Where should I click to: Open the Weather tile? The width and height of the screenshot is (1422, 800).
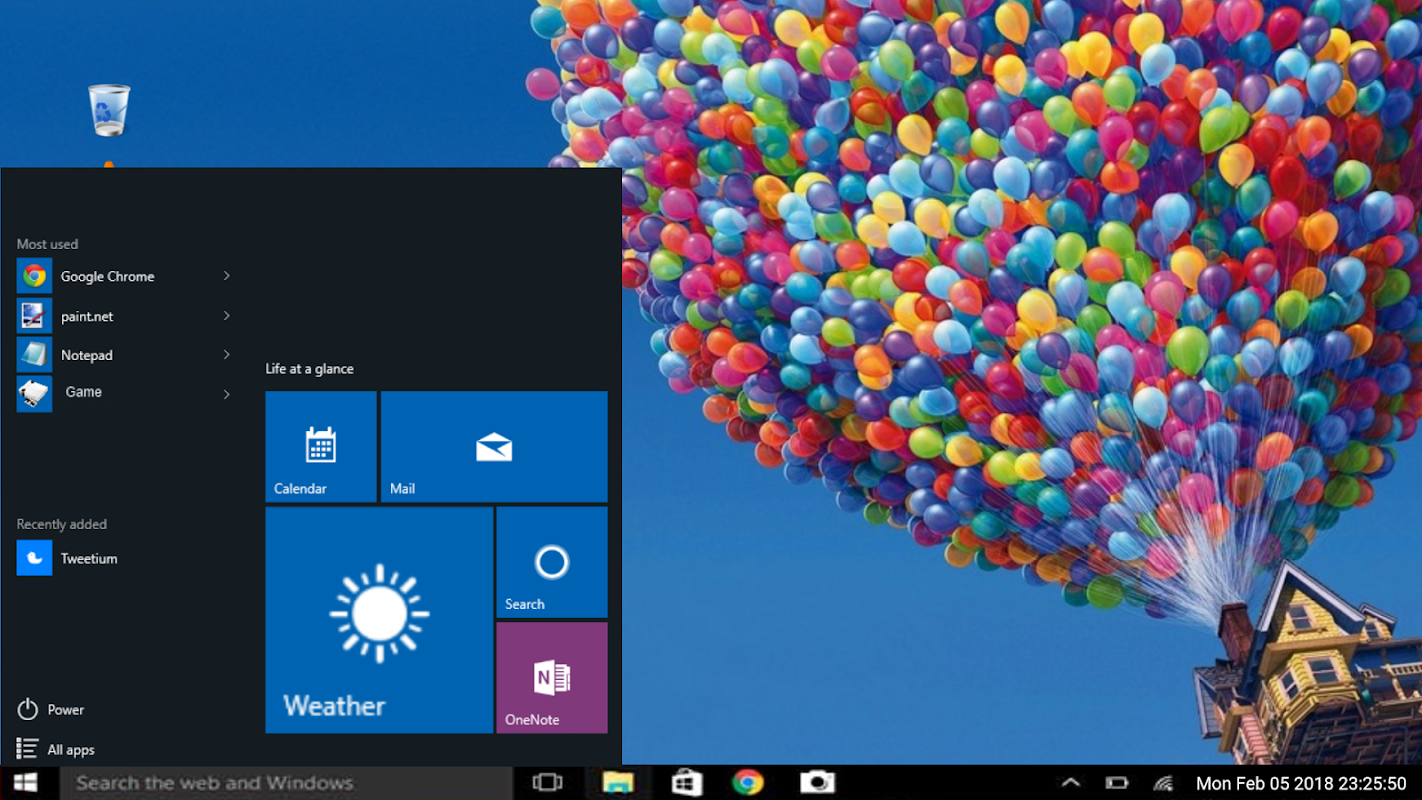(x=379, y=620)
